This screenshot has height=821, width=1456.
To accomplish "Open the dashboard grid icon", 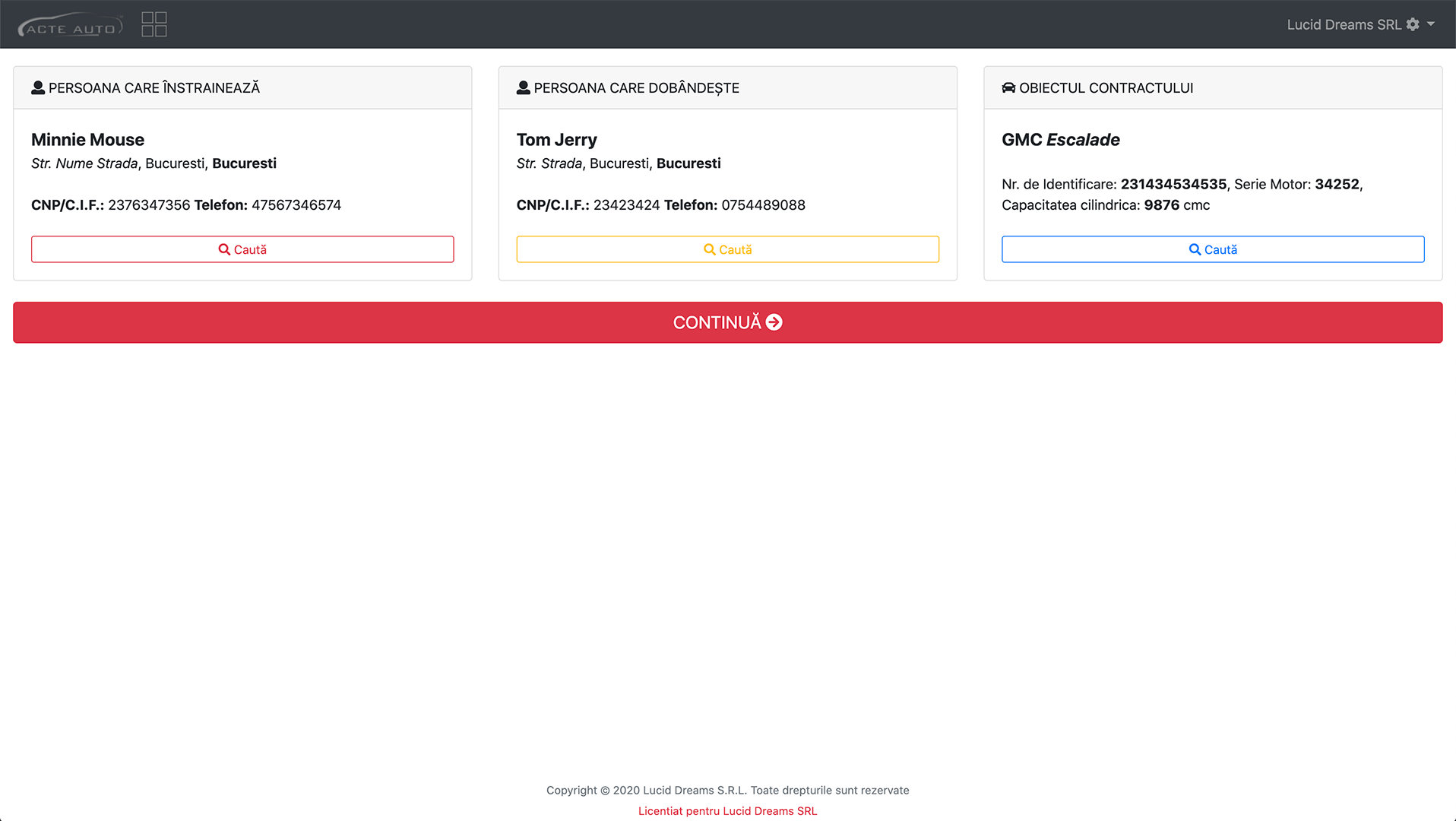I will tap(154, 24).
